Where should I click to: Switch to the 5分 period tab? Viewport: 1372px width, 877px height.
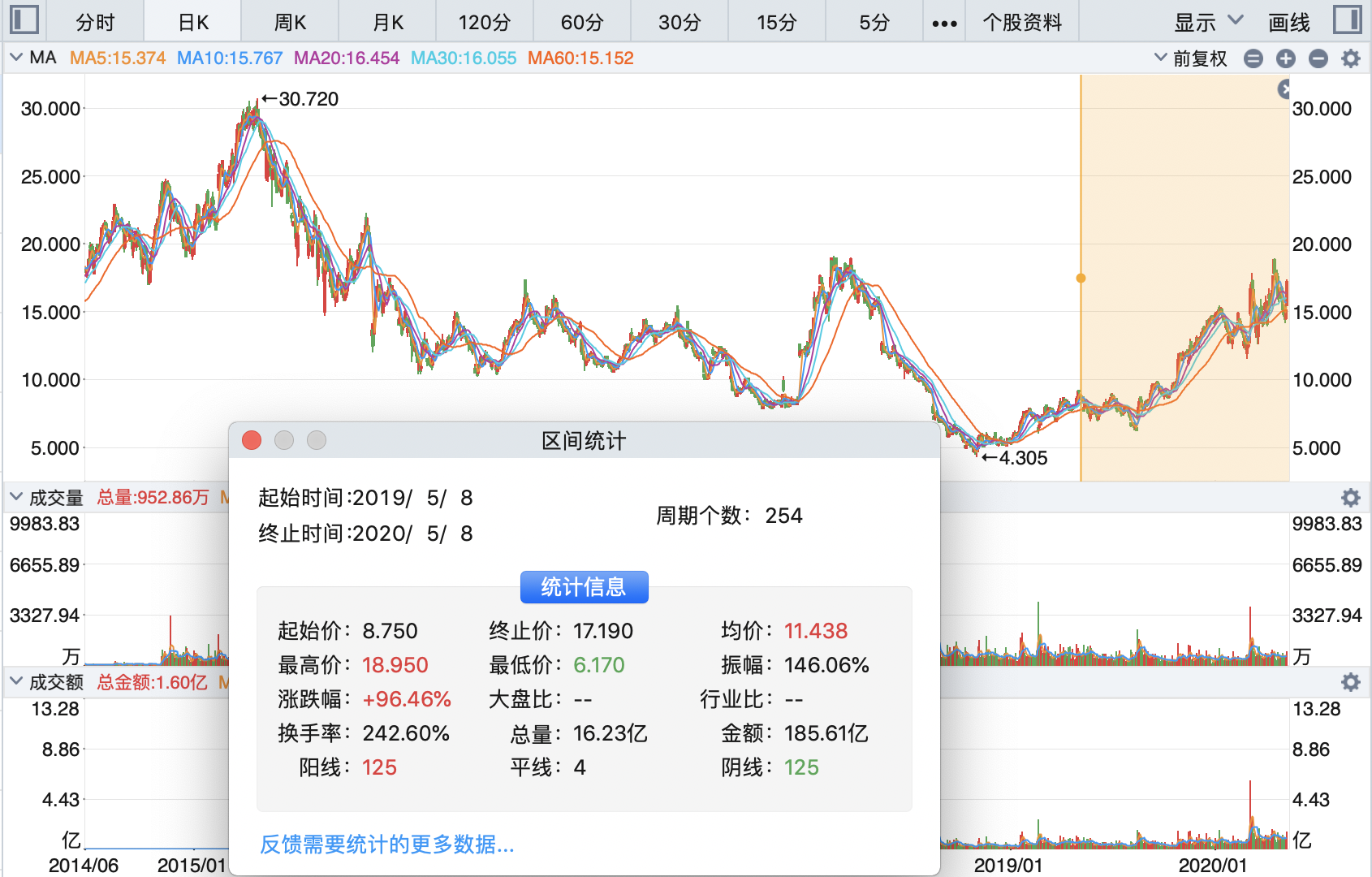(874, 22)
